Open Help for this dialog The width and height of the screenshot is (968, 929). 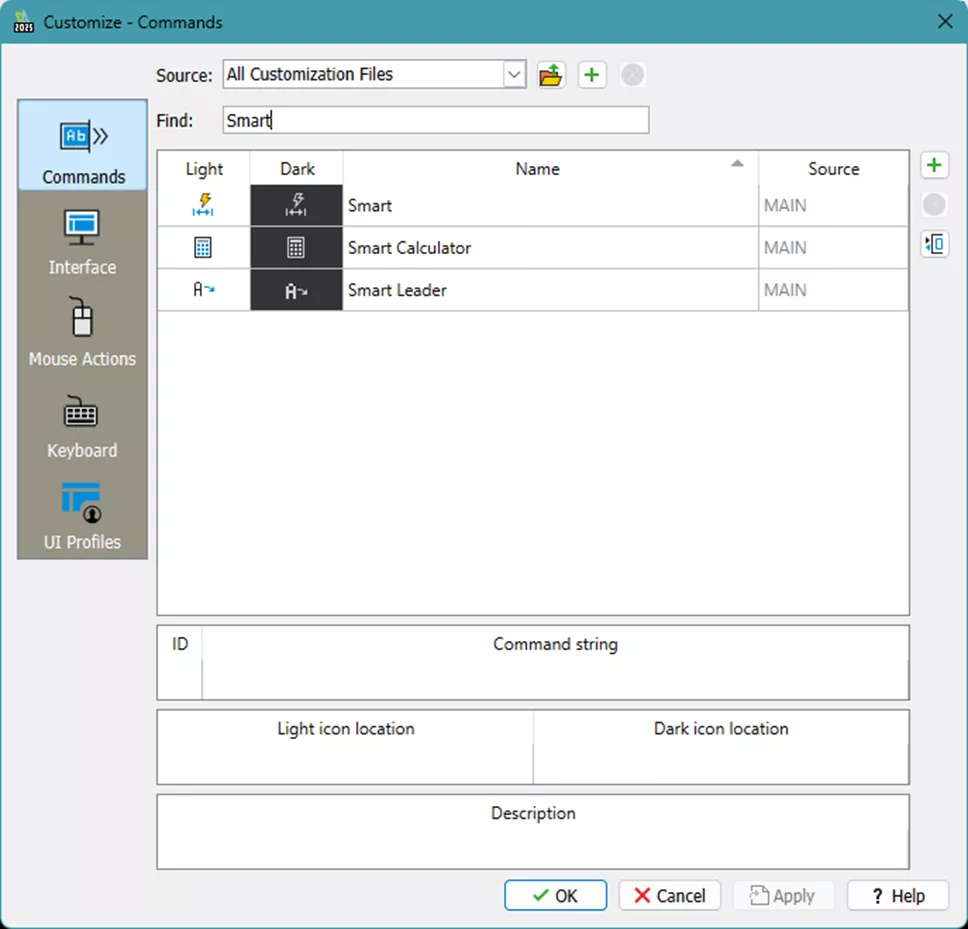(897, 896)
